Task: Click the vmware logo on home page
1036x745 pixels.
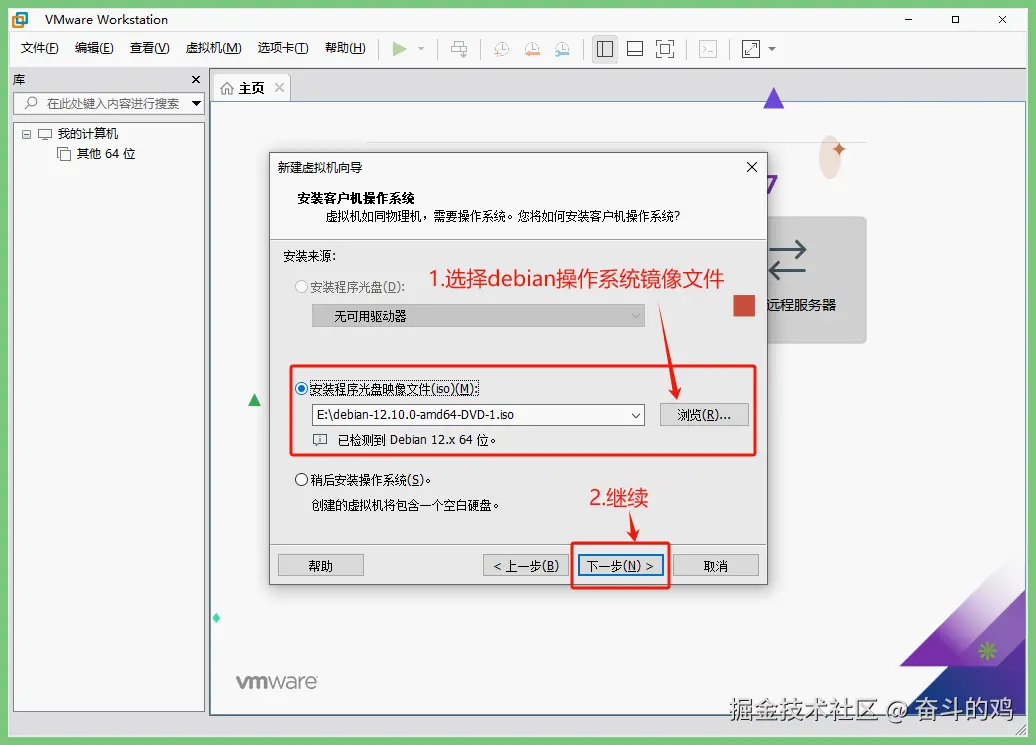Action: 277,682
